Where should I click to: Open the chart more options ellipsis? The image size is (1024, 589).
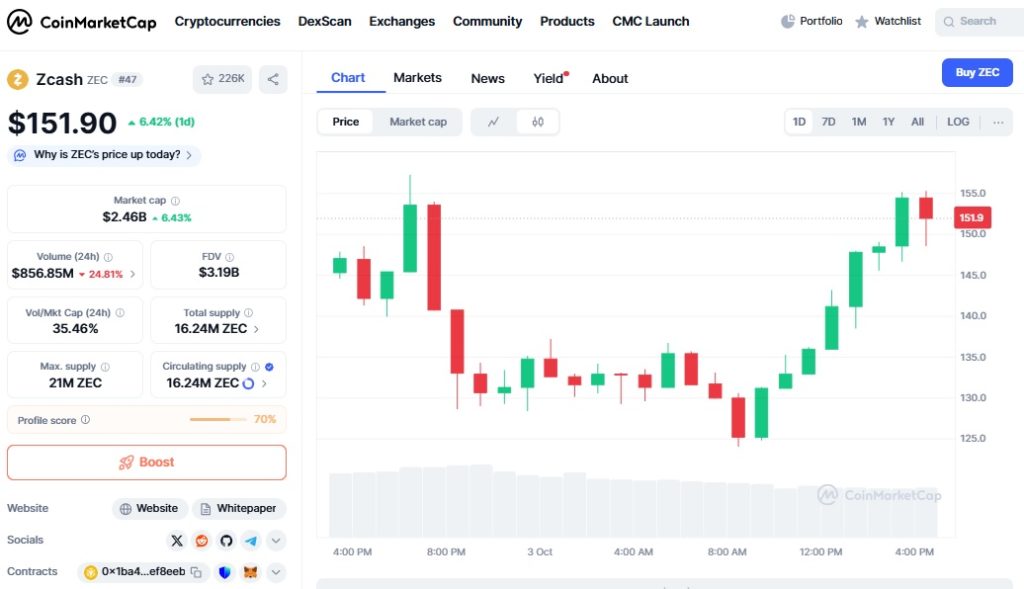998,122
